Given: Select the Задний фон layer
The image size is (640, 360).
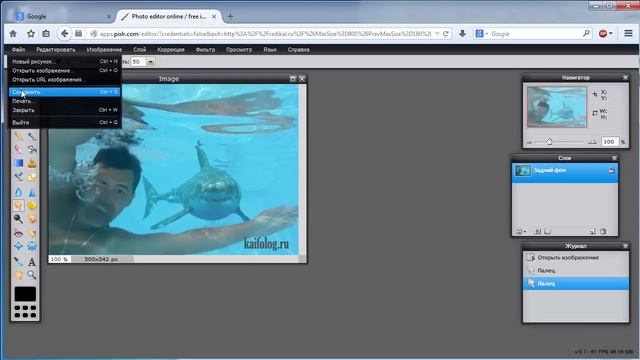Looking at the screenshot, I should [x=565, y=173].
